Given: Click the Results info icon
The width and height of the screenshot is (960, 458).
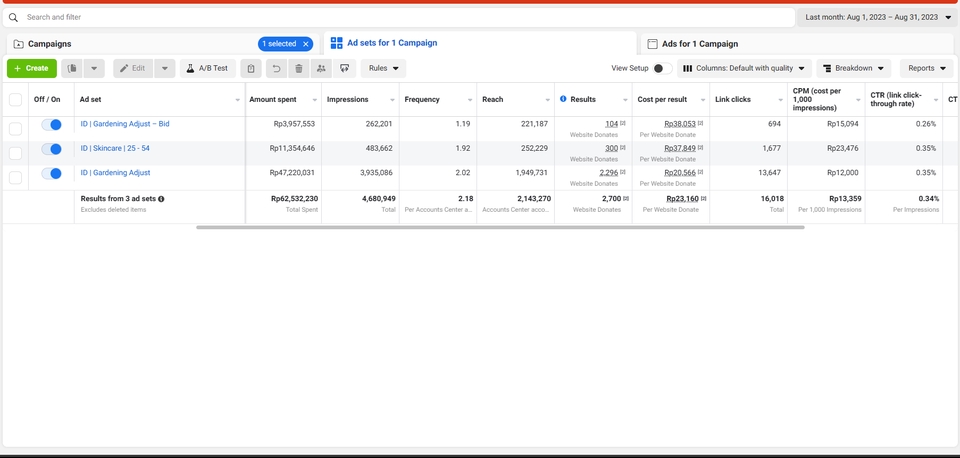Looking at the screenshot, I should point(563,99).
